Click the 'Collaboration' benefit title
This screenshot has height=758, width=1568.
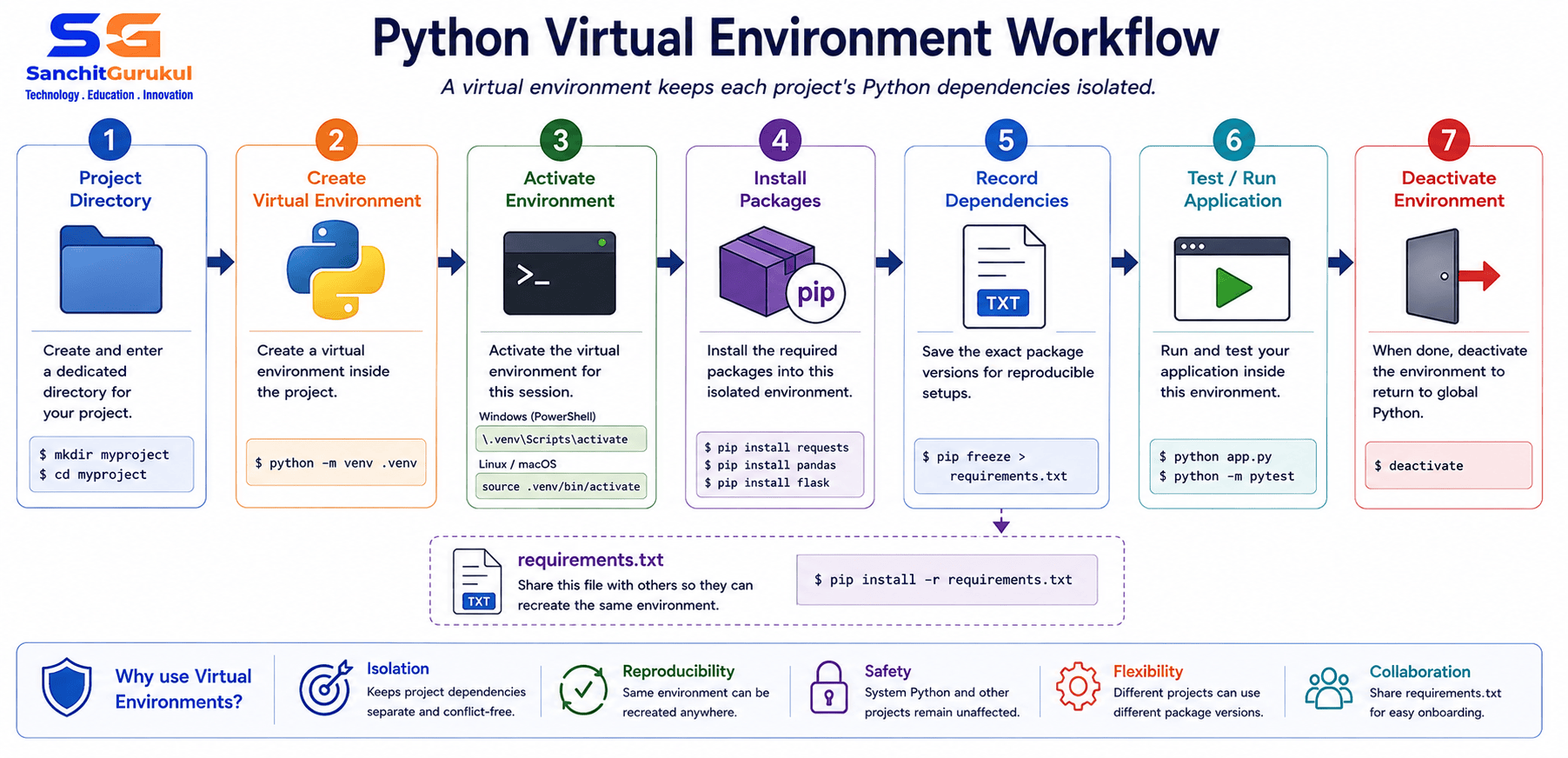[1419, 671]
